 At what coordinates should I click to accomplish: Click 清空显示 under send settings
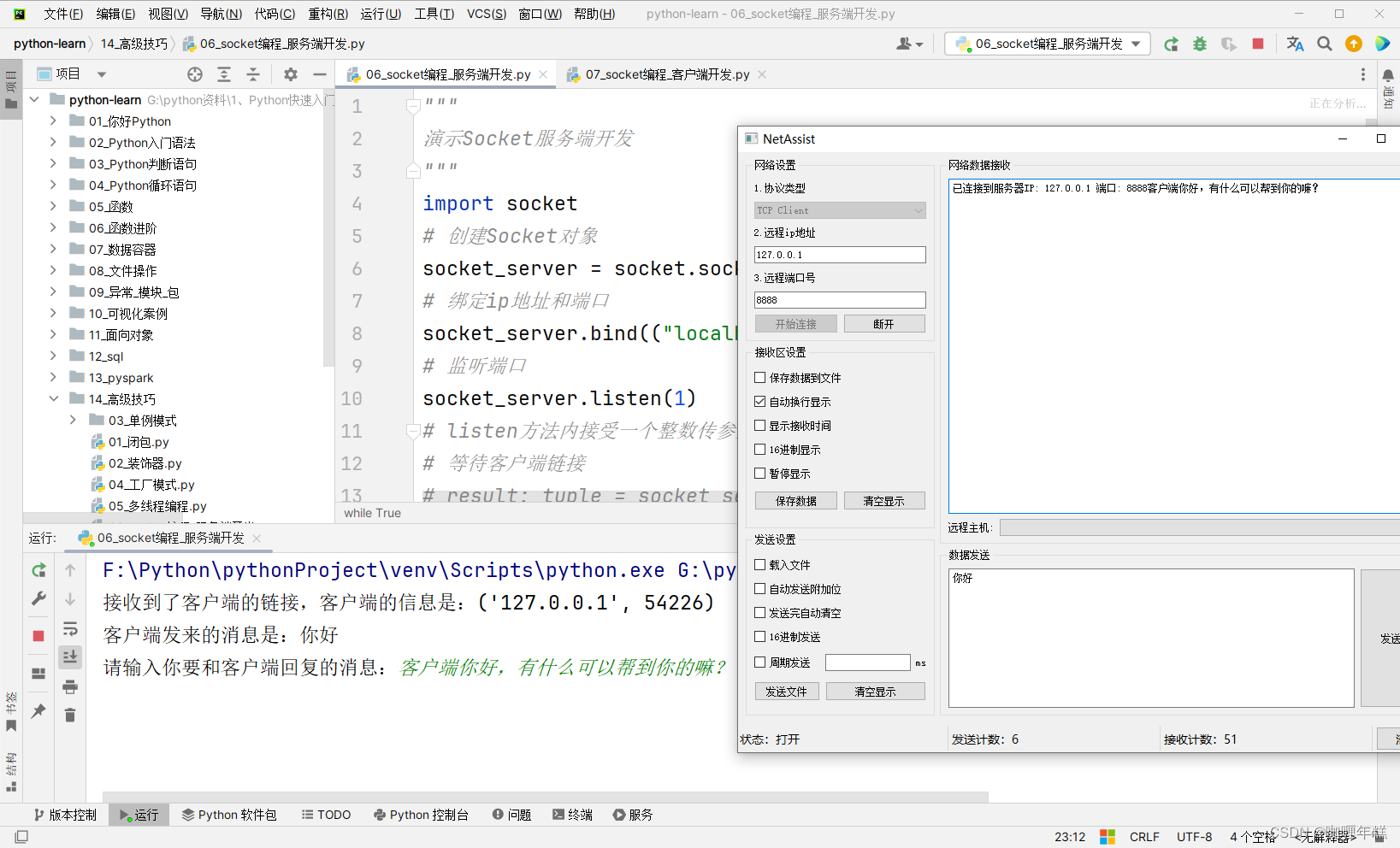[x=876, y=692]
